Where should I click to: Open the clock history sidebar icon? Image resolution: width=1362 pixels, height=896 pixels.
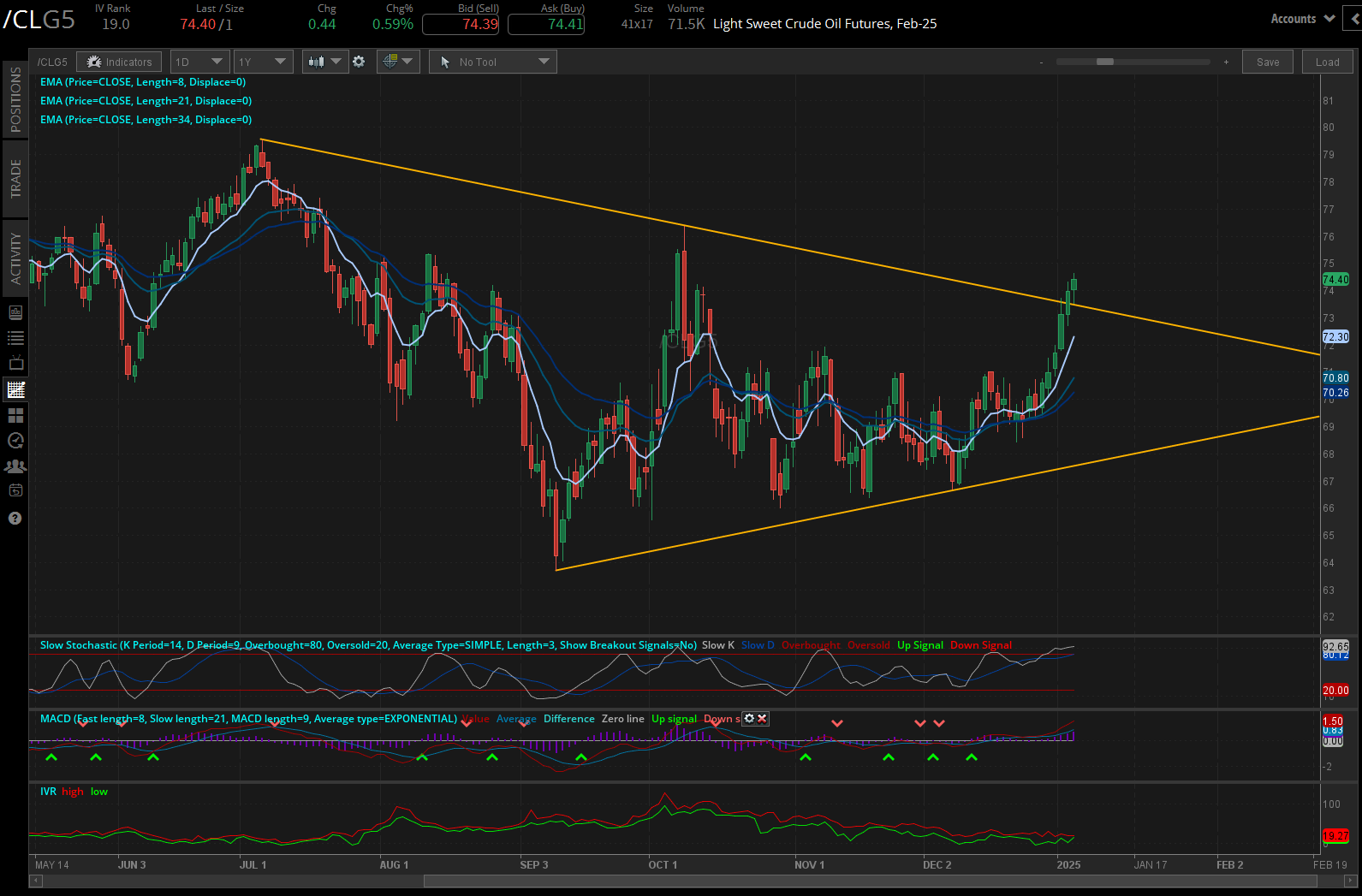pos(15,441)
